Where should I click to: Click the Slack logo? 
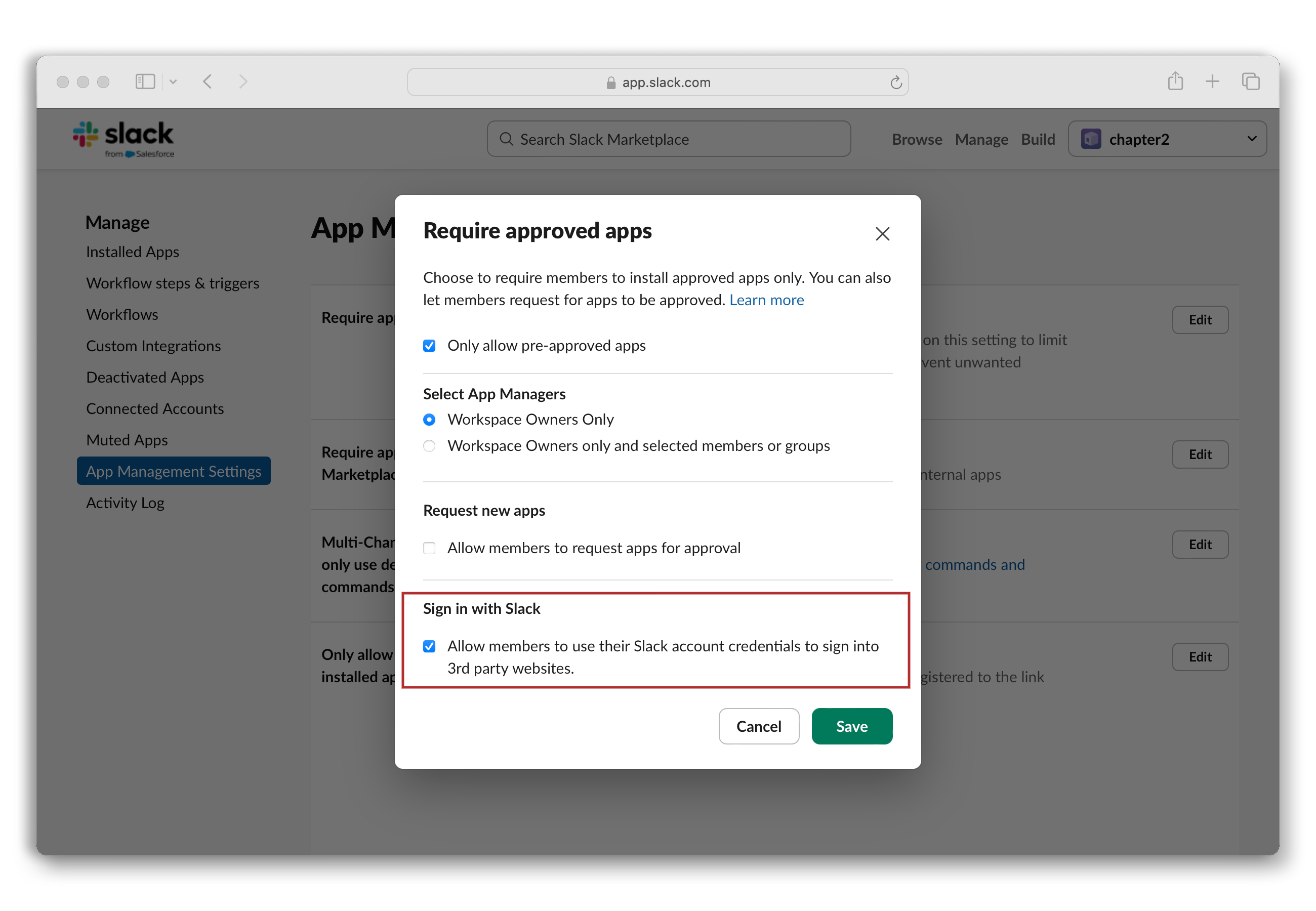[x=124, y=139]
